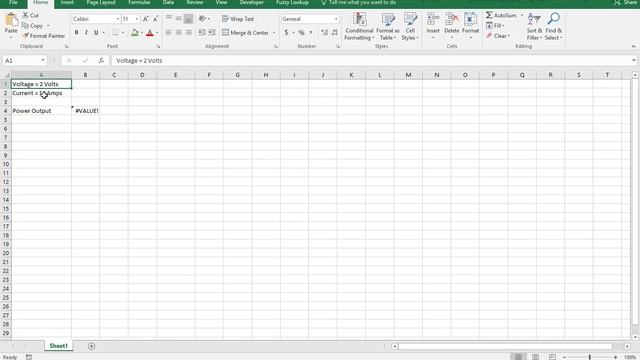The image size is (640, 360).
Task: Open the Clear dropdown
Action: coord(498,36)
